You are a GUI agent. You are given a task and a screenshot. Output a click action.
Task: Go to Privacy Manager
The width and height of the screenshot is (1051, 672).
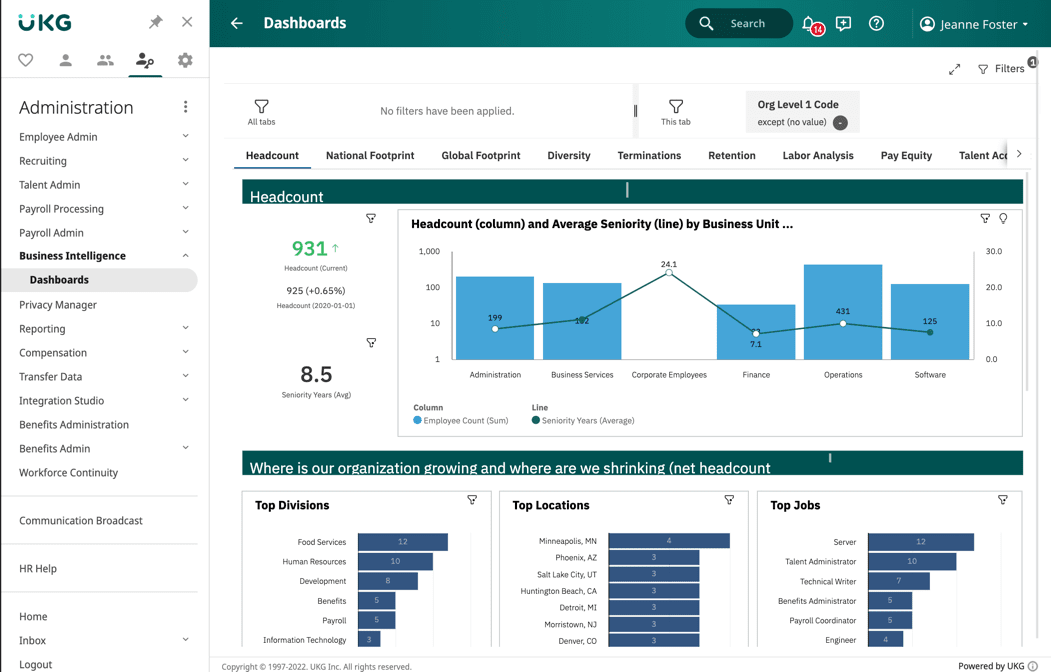(58, 305)
